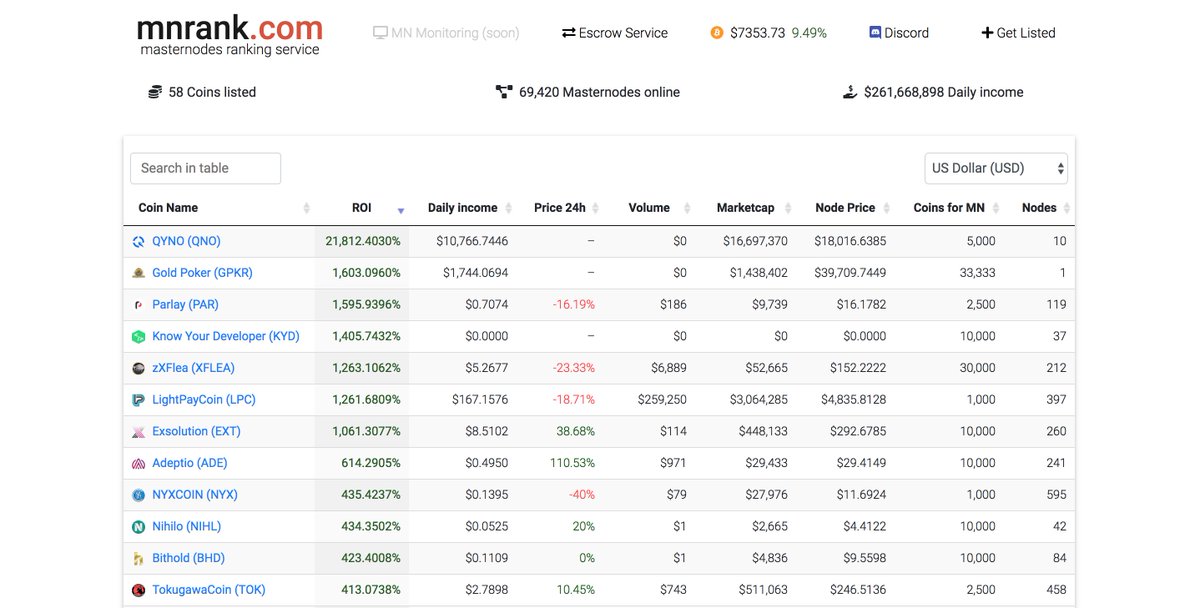Viewport: 1200px width, 608px height.
Task: Open the Discord link in header
Action: point(899,33)
